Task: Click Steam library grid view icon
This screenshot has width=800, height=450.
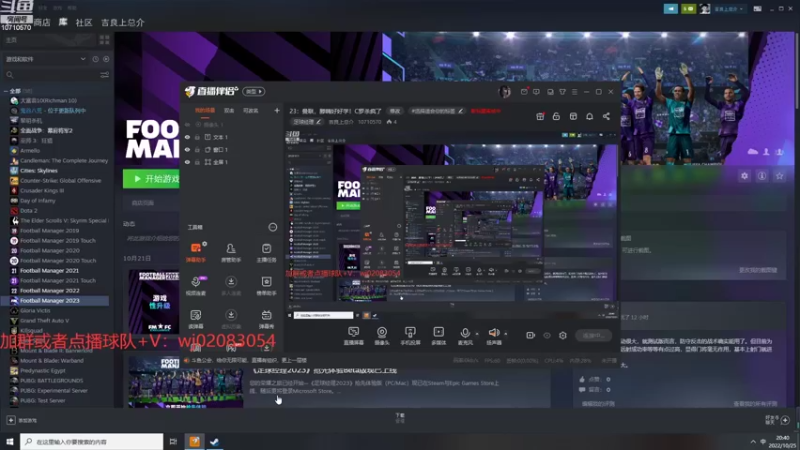Action: click(105, 39)
